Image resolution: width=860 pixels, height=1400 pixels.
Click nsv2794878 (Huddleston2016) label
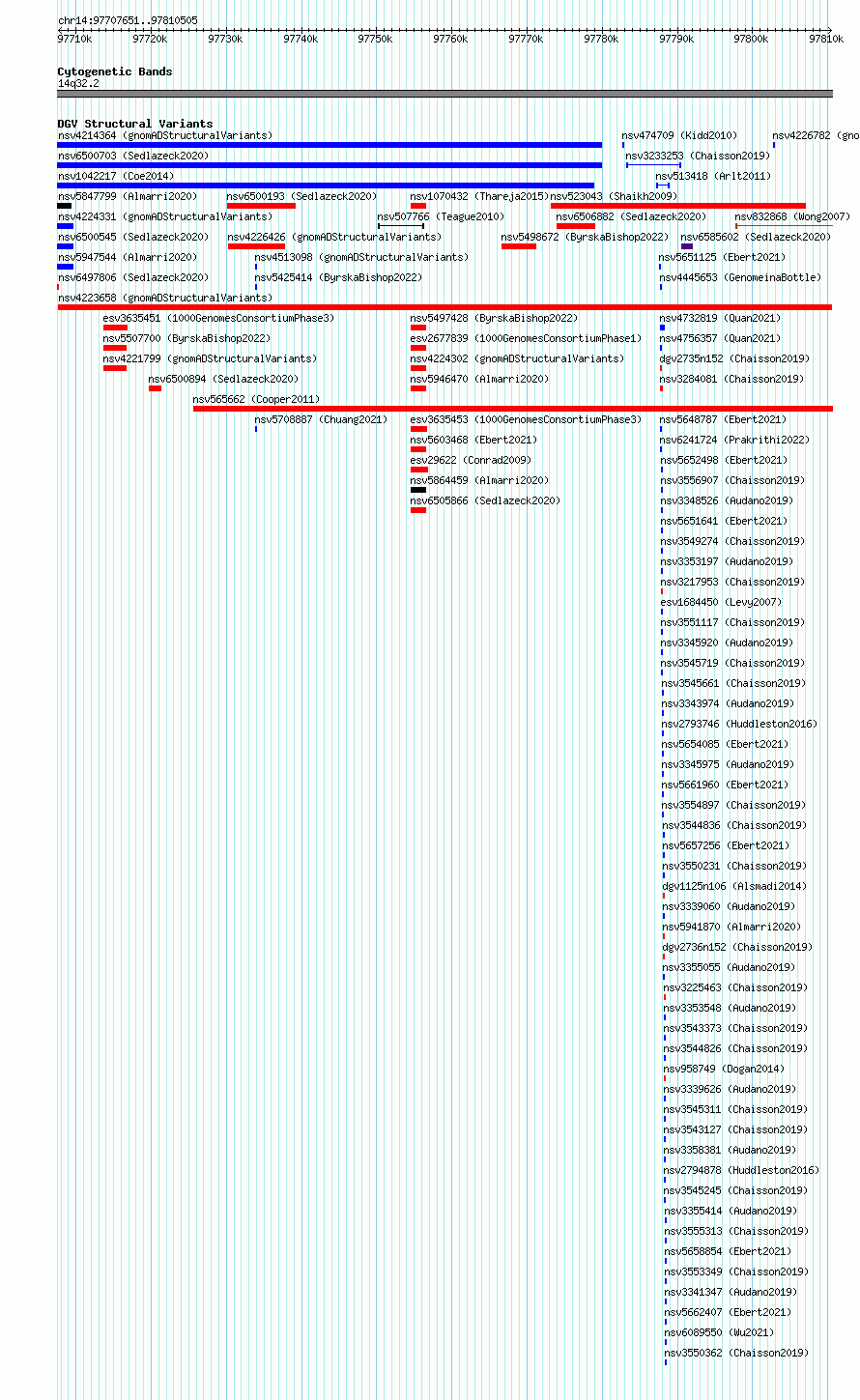point(741,1171)
